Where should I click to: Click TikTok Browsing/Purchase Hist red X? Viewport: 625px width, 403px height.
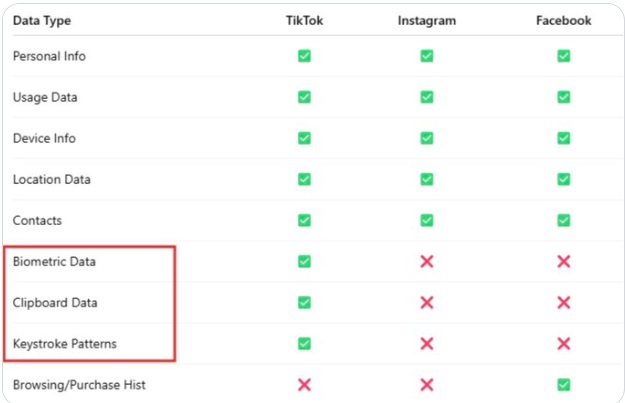click(304, 385)
